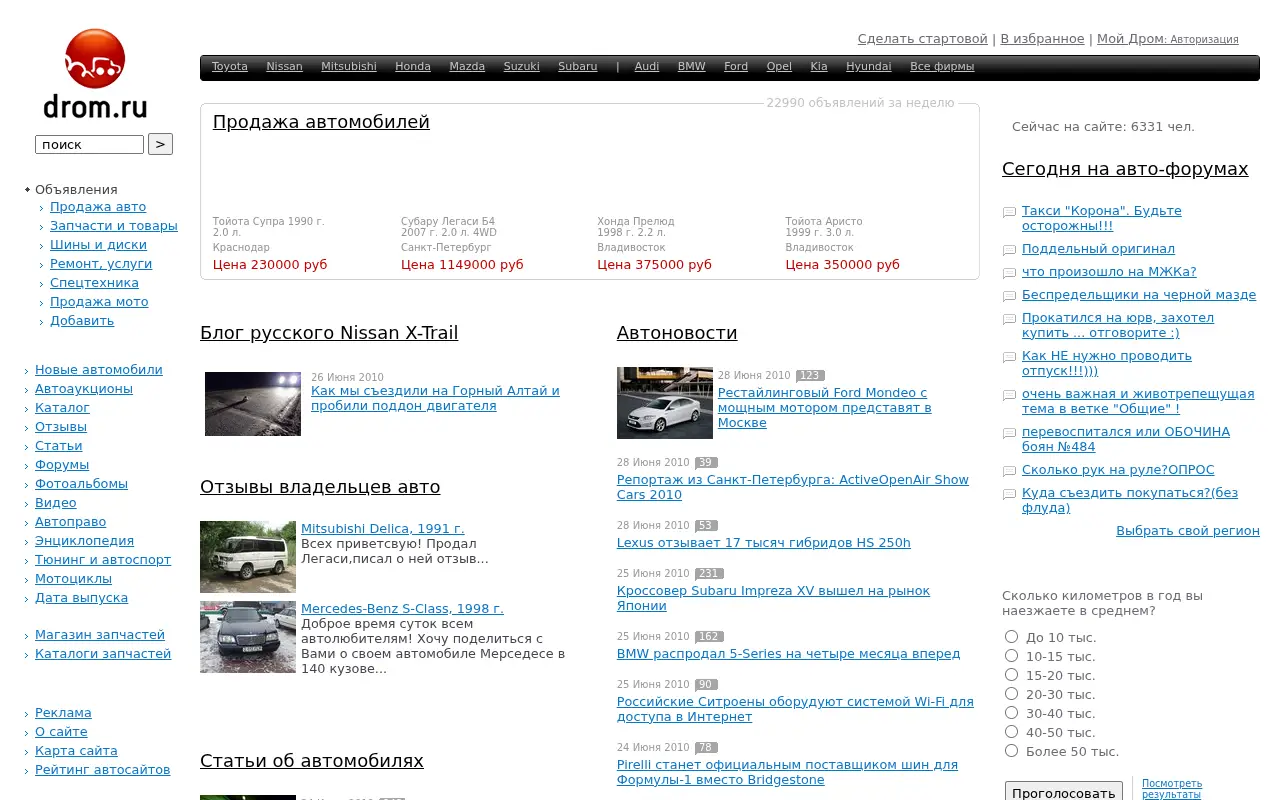1280x800 pixels.
Task: Open 'Фотоальбомы' in the left menu
Action: 81,484
